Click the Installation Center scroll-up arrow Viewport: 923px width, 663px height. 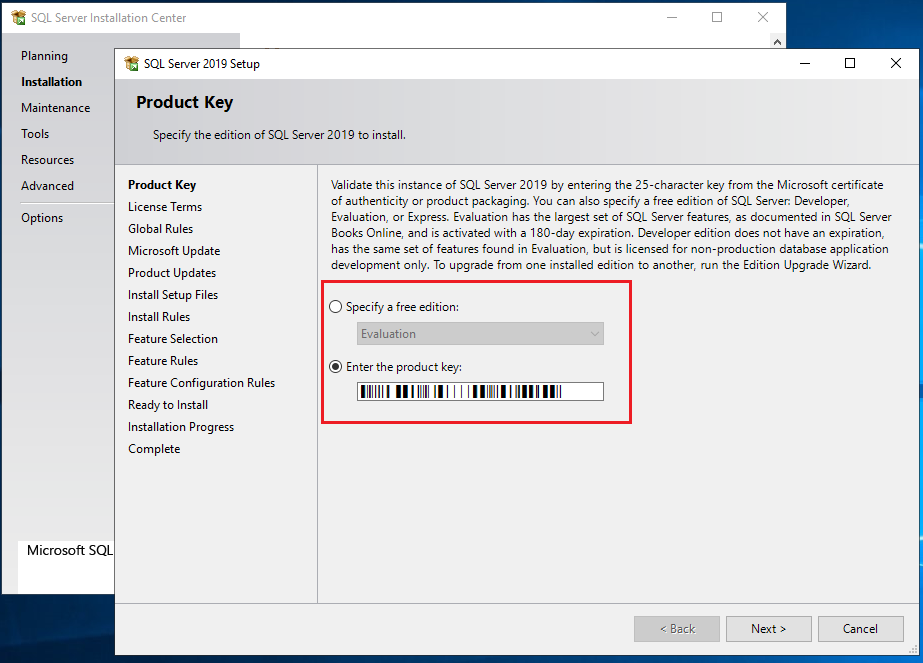click(778, 42)
